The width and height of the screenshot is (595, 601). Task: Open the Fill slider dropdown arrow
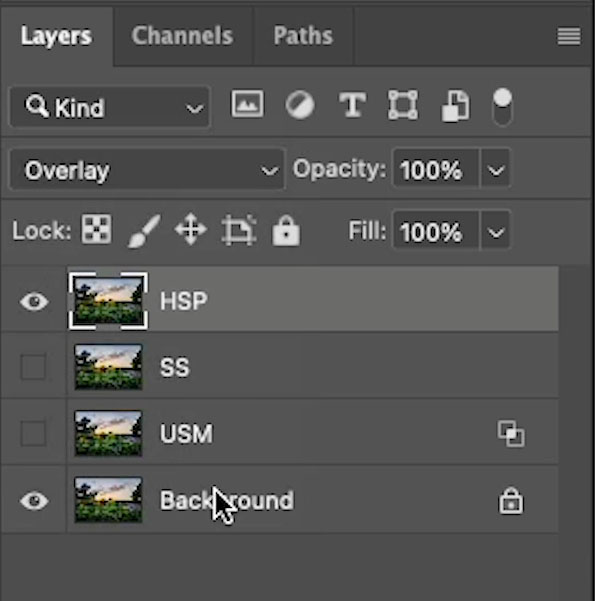(x=495, y=231)
